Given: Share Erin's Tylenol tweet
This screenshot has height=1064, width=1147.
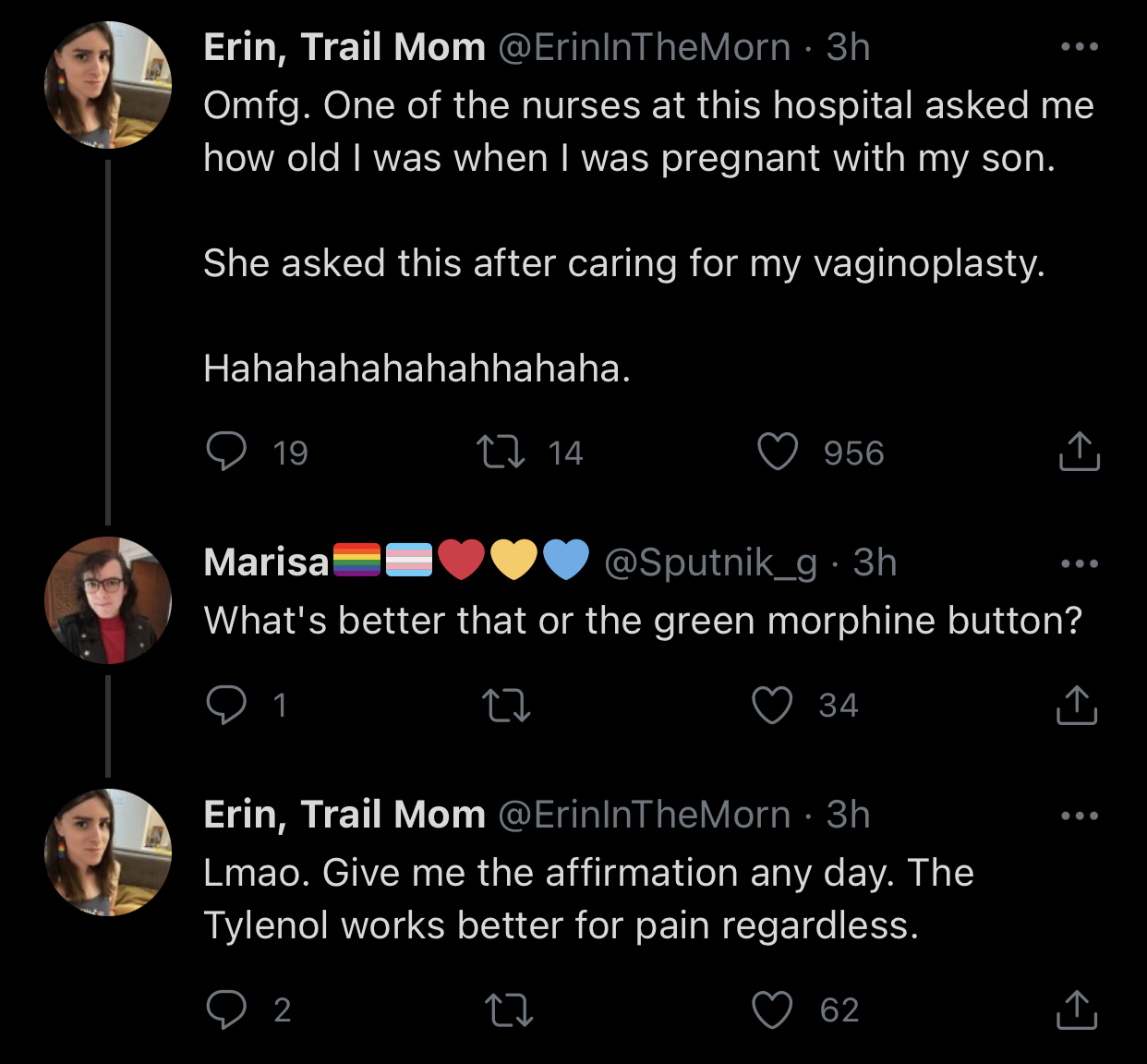Looking at the screenshot, I should pyautogui.click(x=1076, y=1010).
